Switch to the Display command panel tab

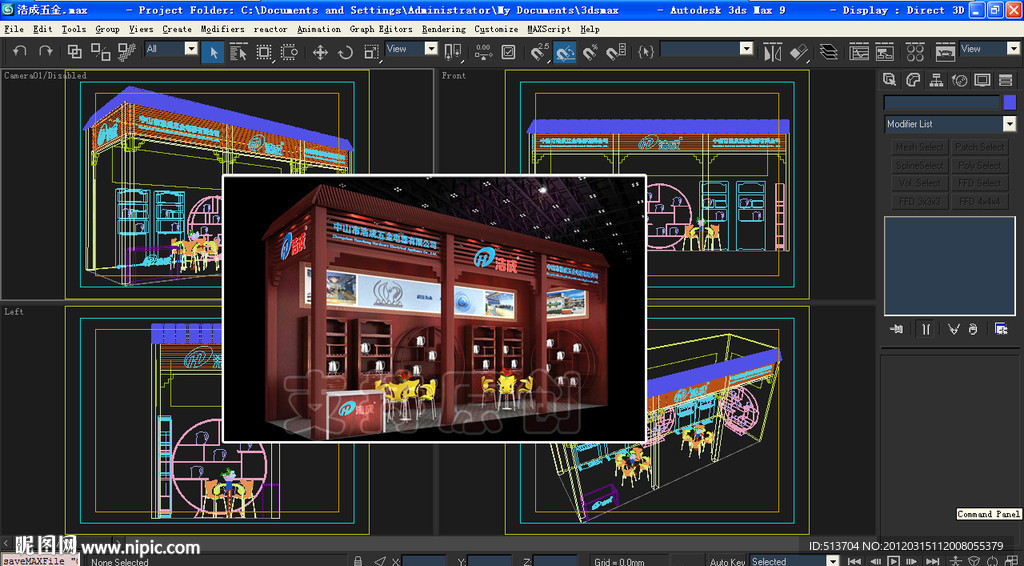tap(983, 80)
